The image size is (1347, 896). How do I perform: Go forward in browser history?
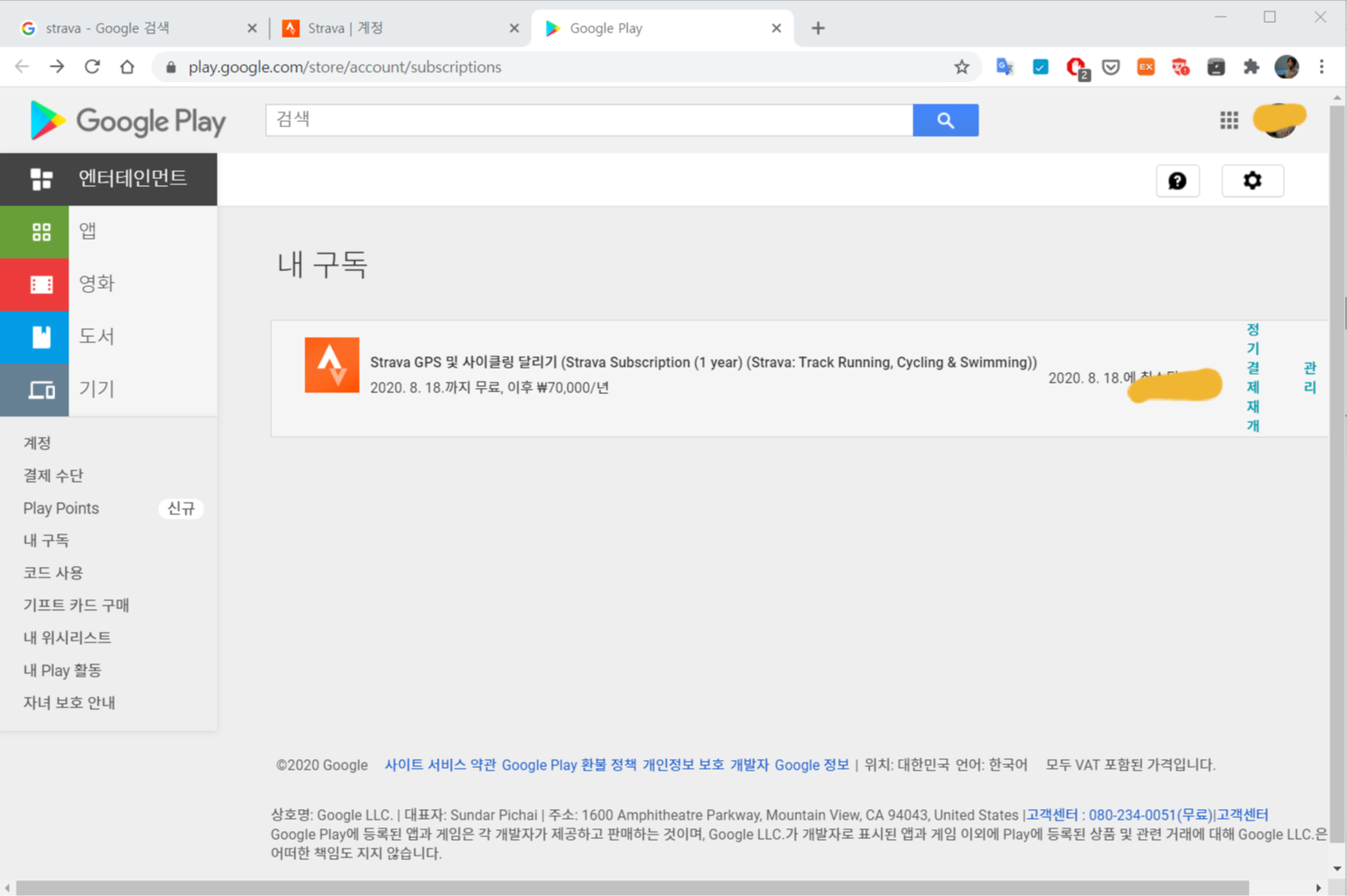pos(57,67)
